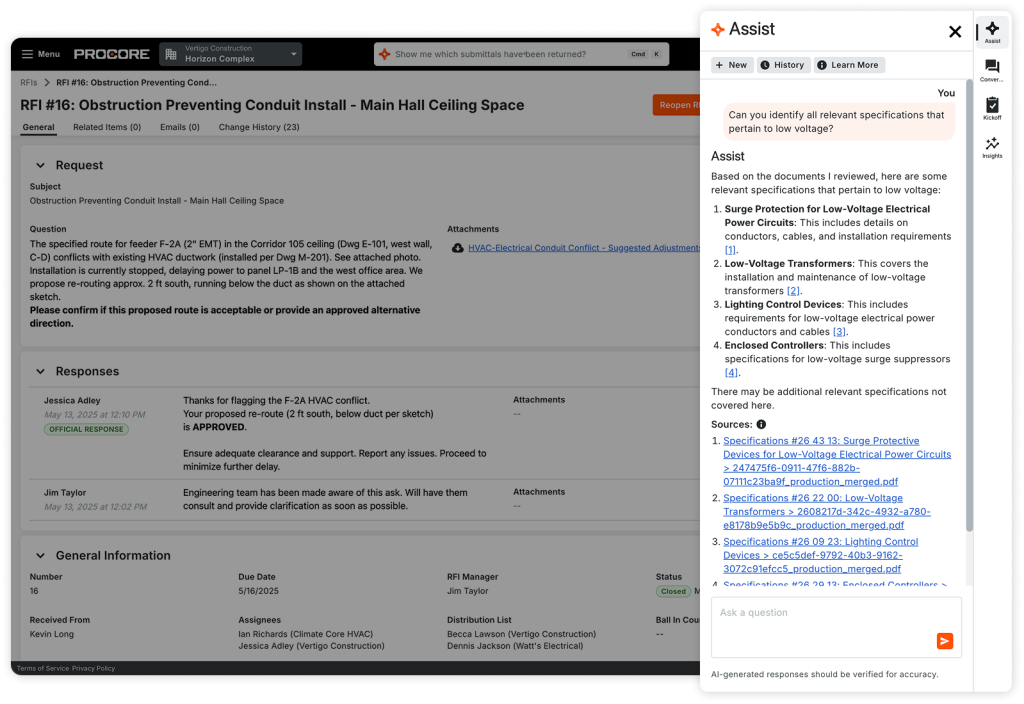The height and width of the screenshot is (704, 1024).
Task: Click the 'Ask a question' input field
Action: 836,628
